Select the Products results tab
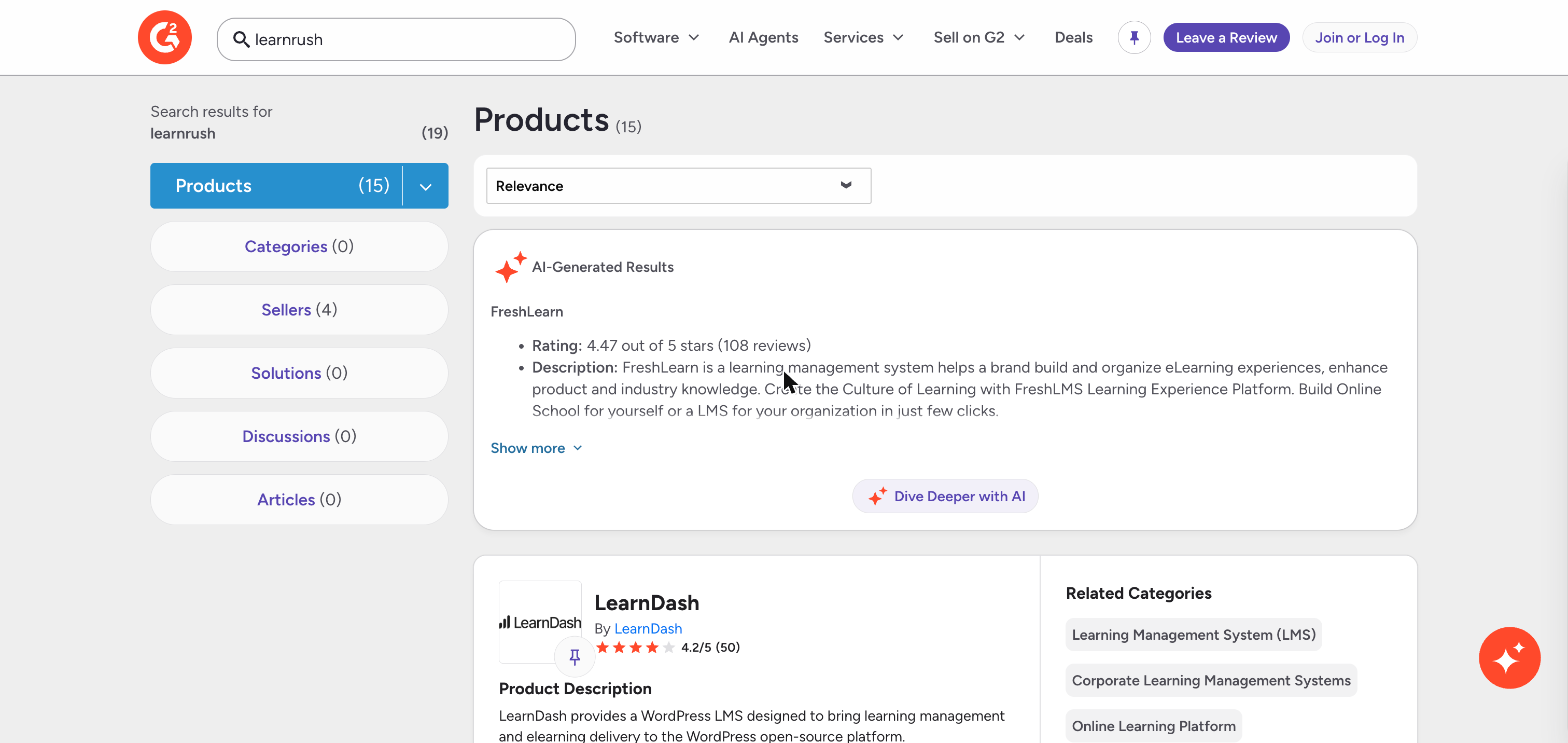 coord(276,186)
